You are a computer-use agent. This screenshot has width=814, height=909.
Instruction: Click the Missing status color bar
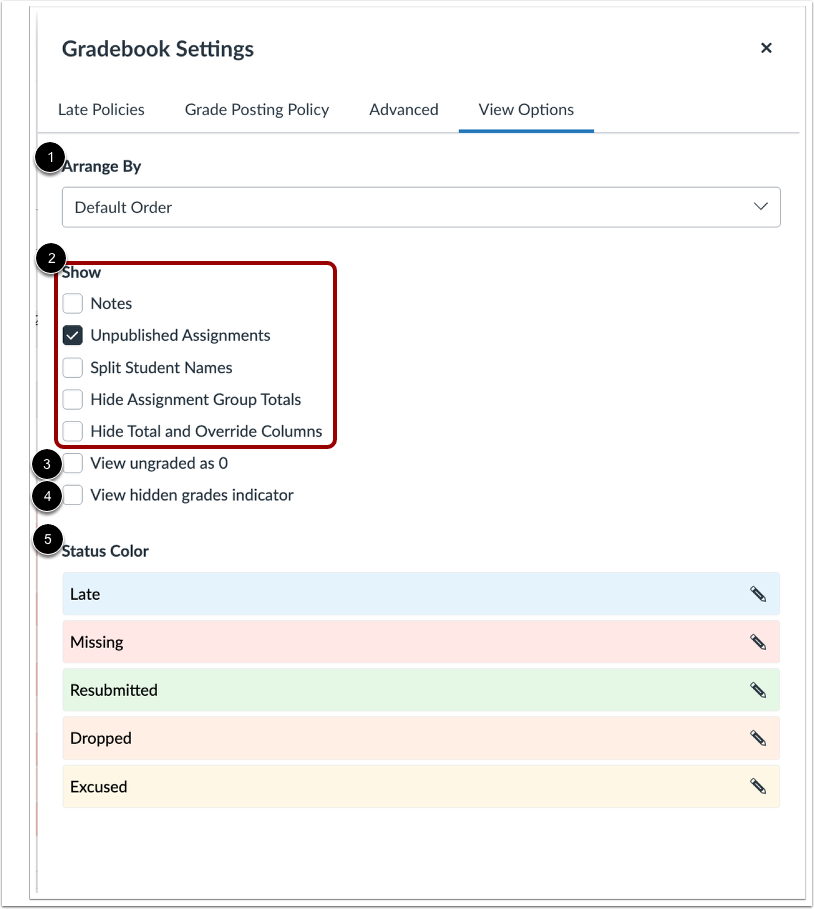[x=400, y=641]
